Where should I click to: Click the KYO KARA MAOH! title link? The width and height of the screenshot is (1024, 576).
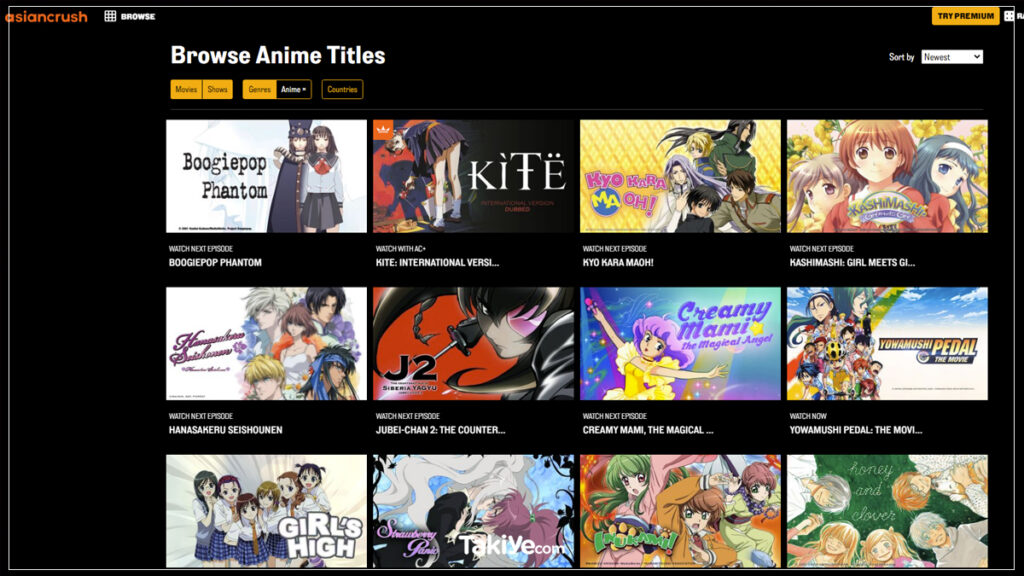[618, 263]
